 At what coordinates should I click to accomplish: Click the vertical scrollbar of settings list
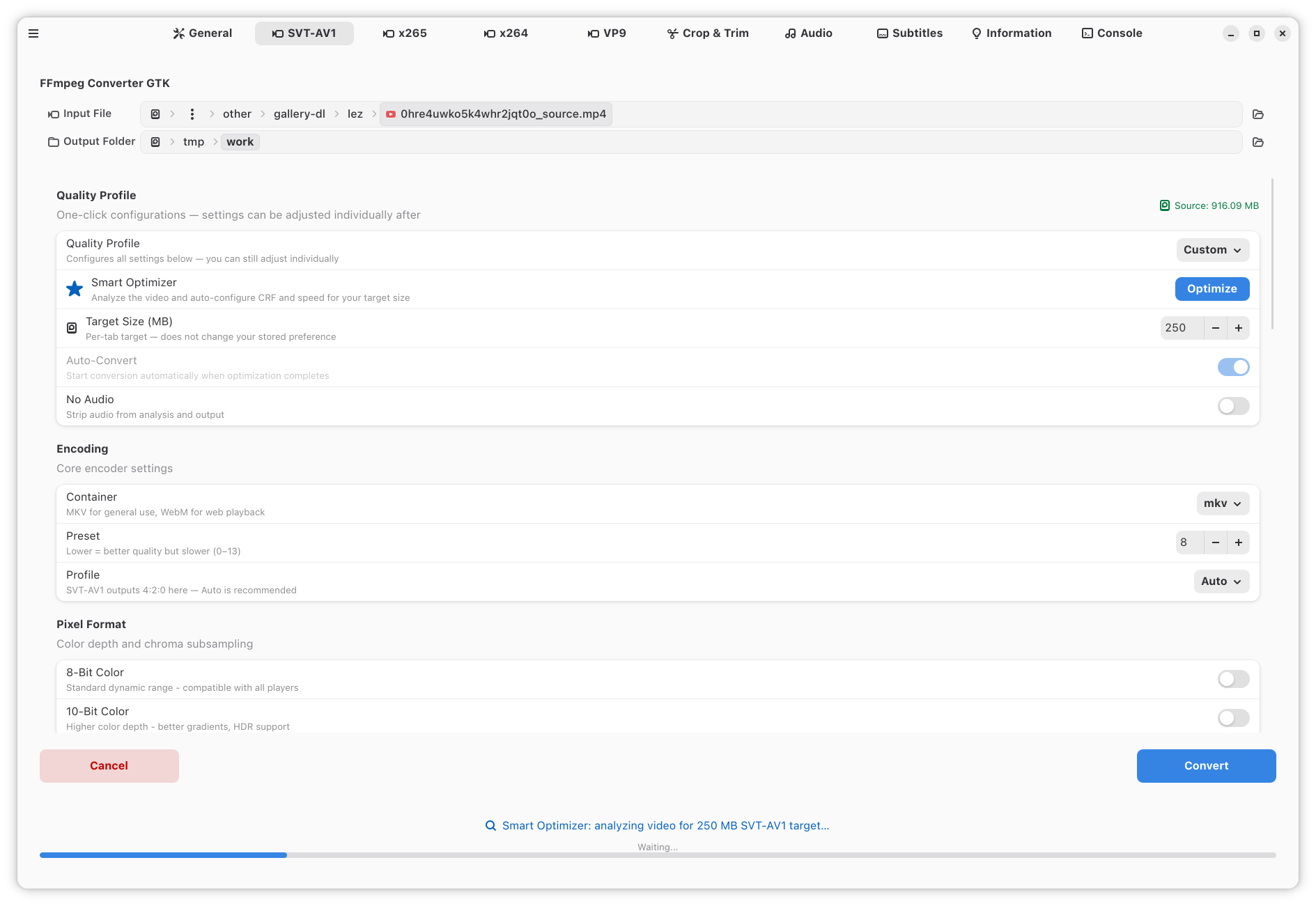click(x=1273, y=254)
